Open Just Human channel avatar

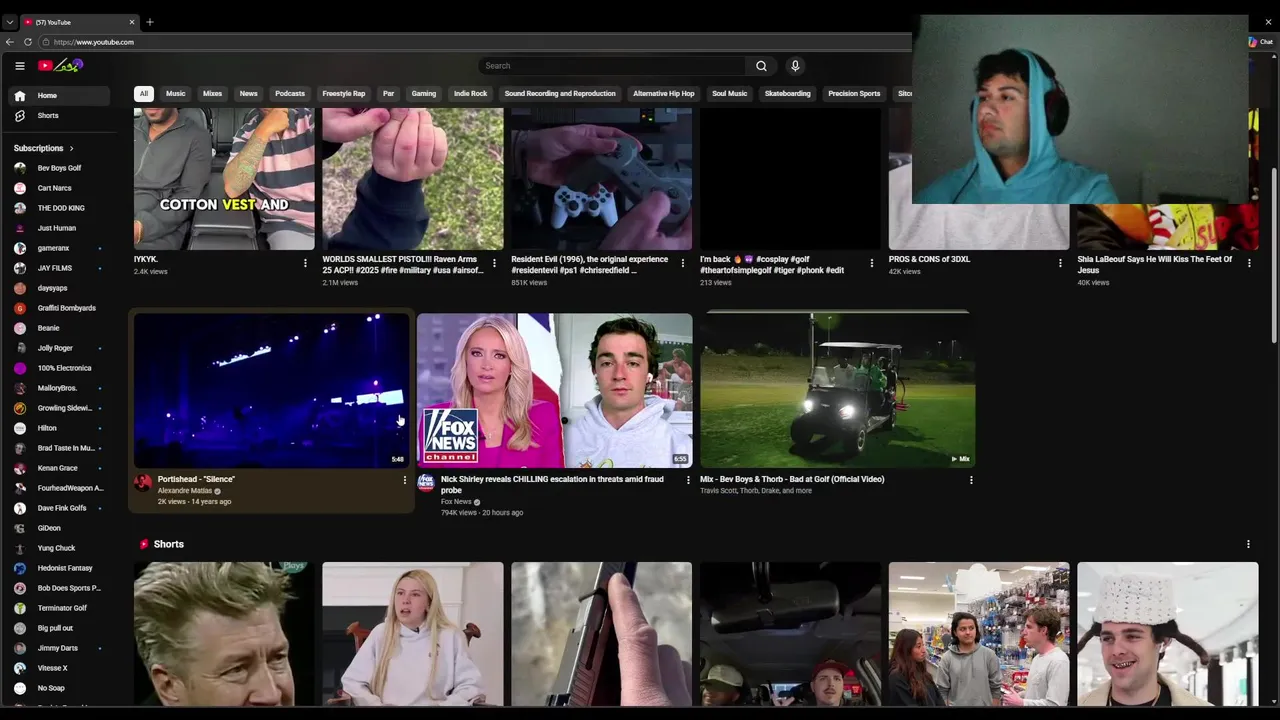pyautogui.click(x=20, y=228)
